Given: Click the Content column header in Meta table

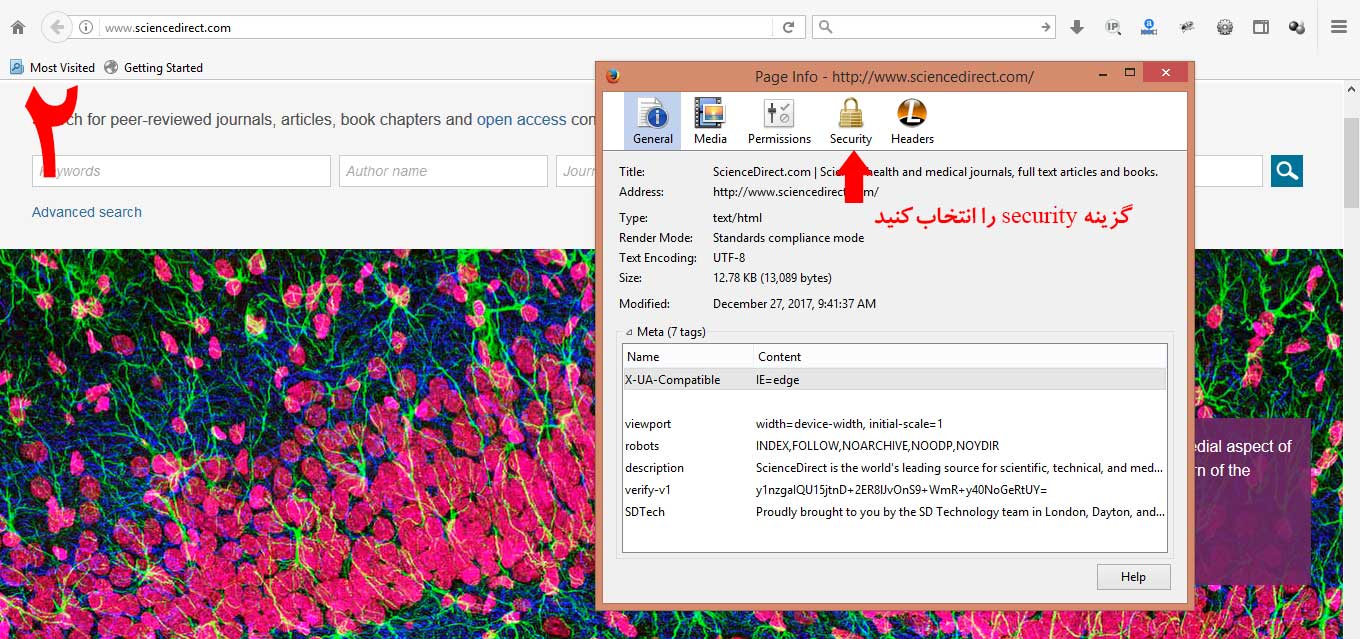Looking at the screenshot, I should [960, 356].
